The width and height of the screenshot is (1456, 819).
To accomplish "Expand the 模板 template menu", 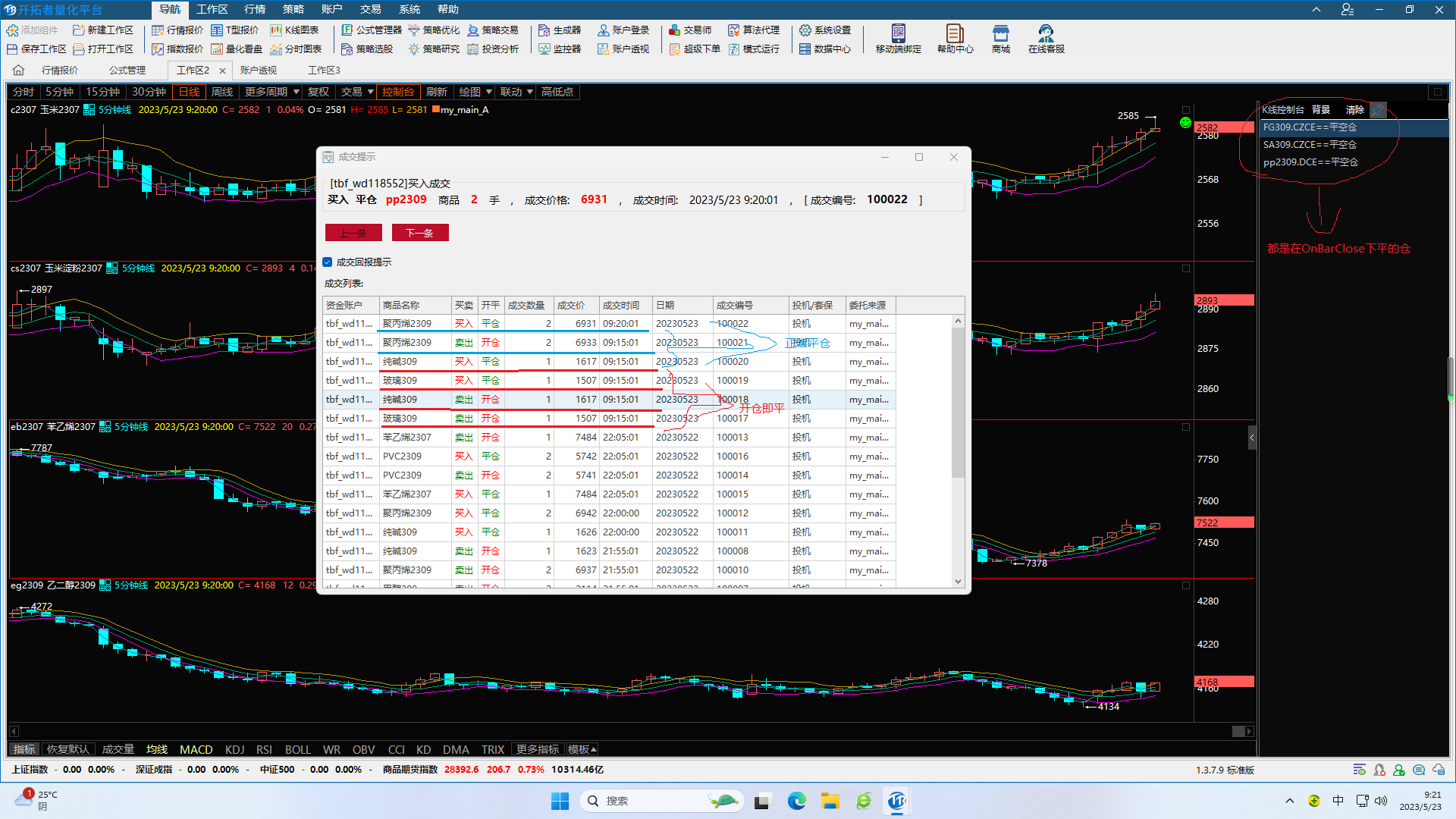I will (582, 749).
